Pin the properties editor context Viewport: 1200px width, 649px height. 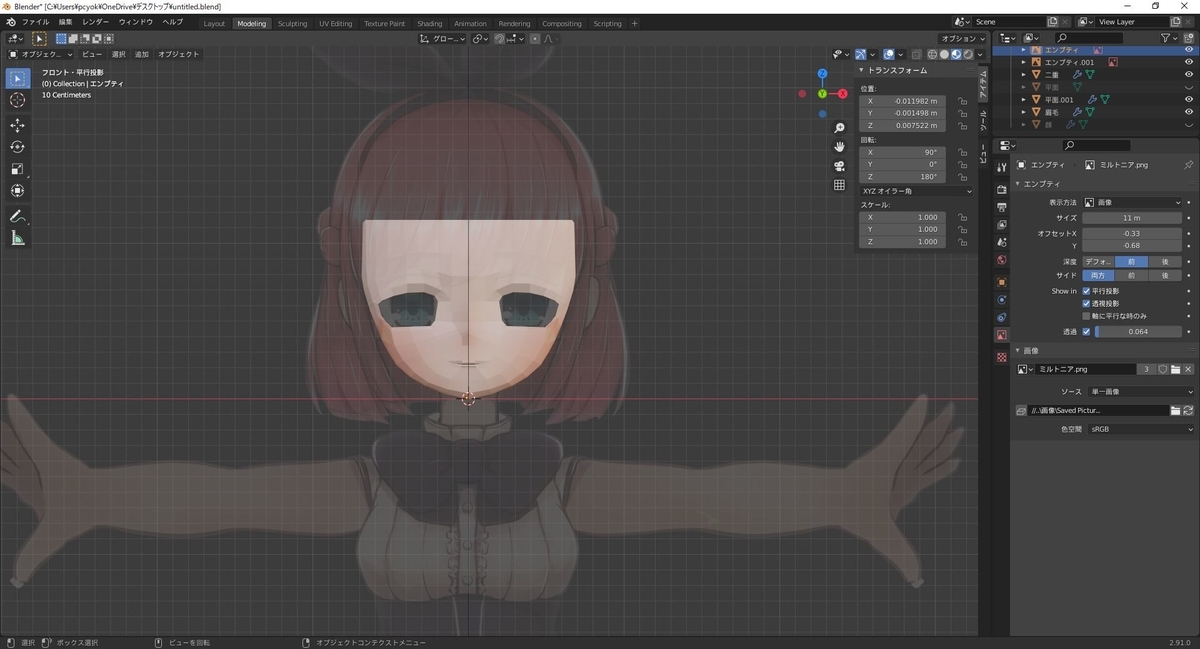coord(1188,165)
